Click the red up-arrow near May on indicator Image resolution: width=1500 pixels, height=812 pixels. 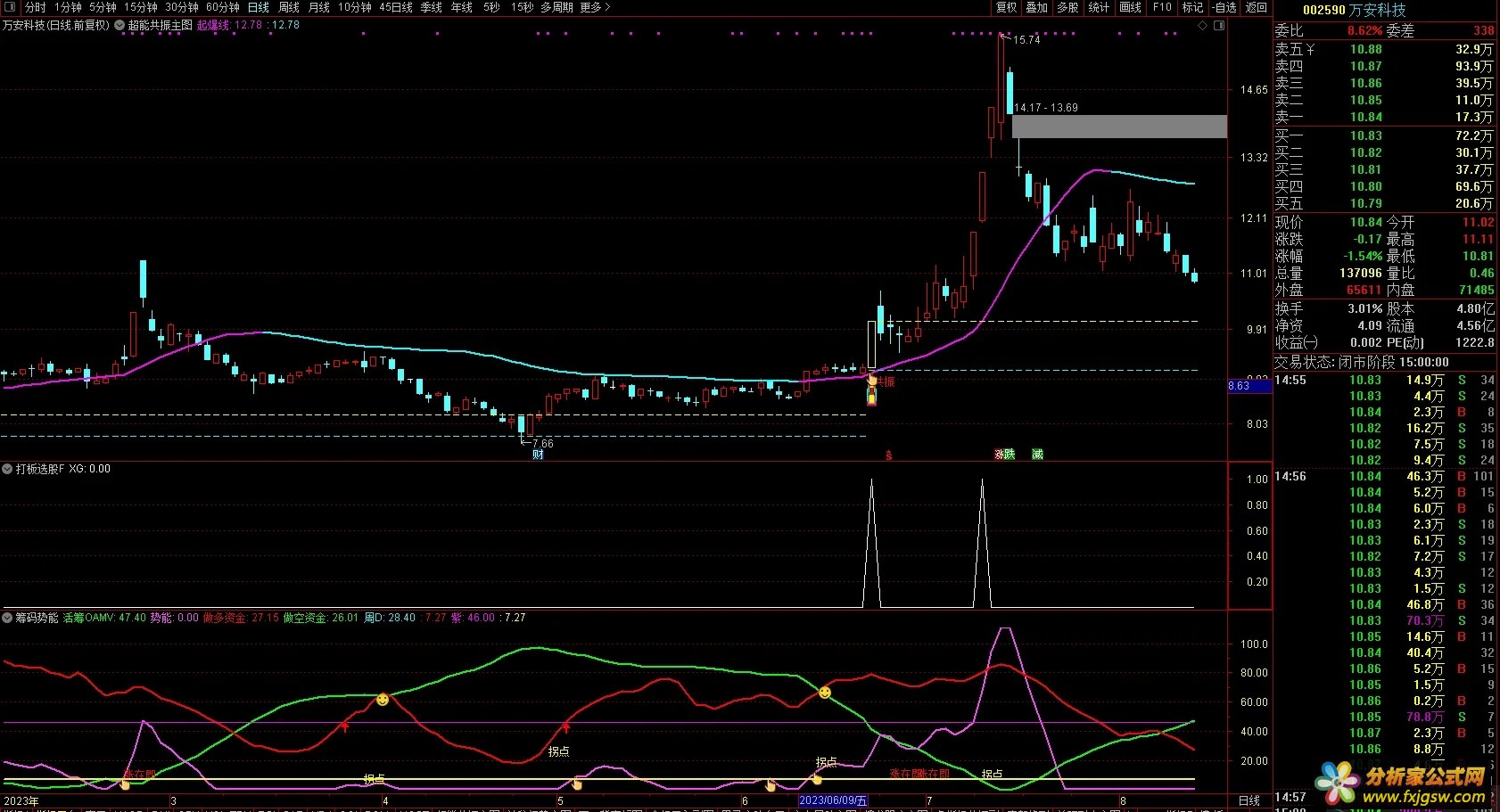tap(565, 727)
